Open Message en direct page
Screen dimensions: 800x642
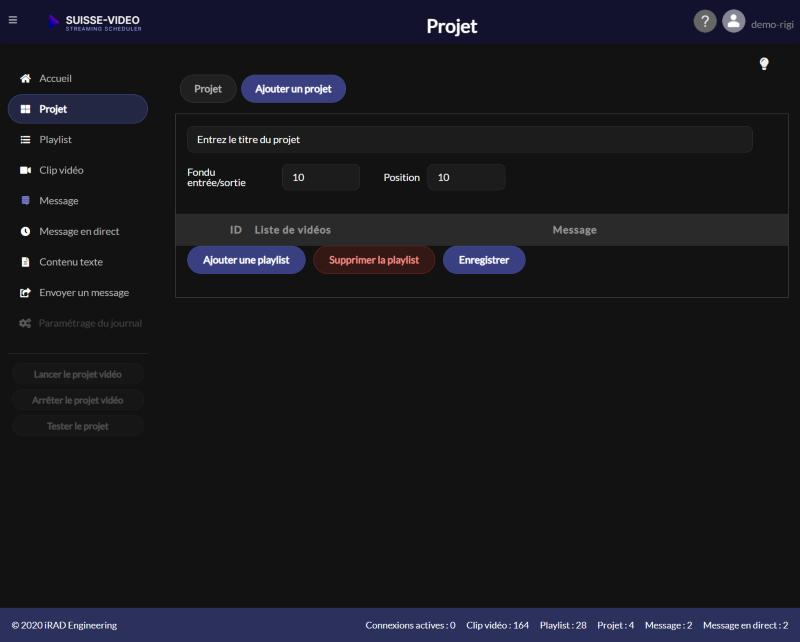(79, 231)
